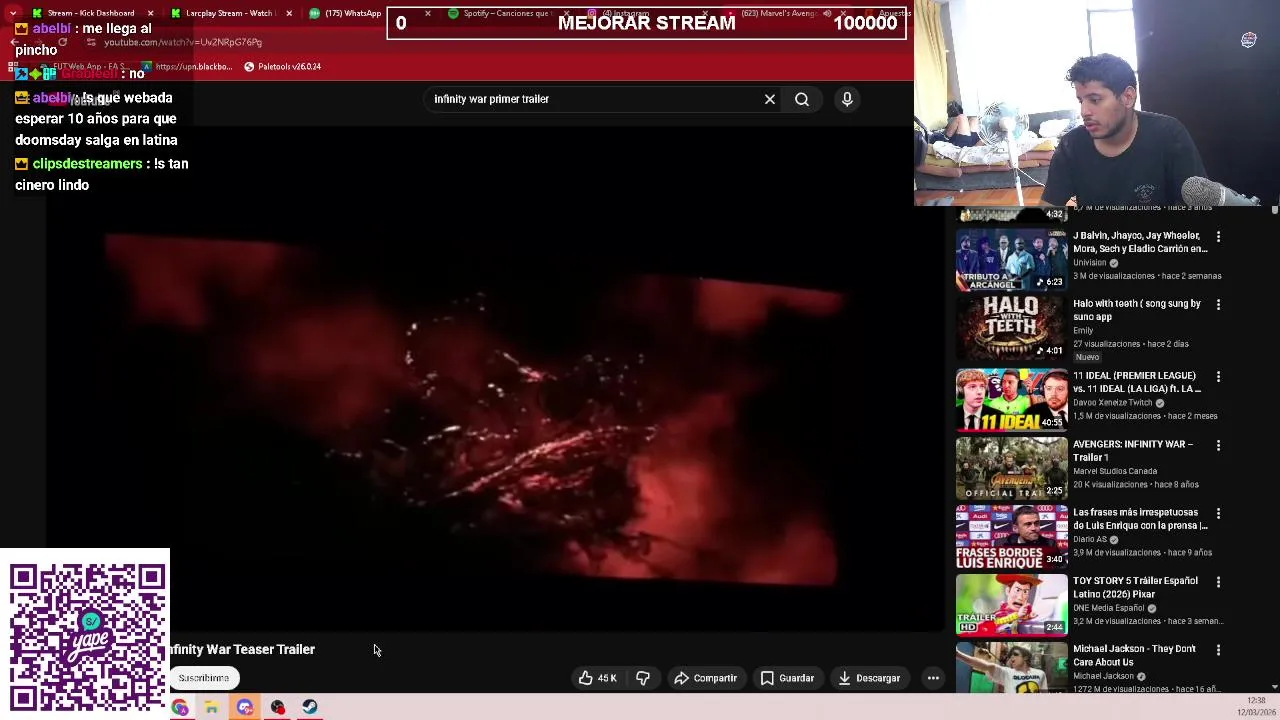1280x720 pixels.
Task: Click the Descargar download button
Action: coord(869,678)
